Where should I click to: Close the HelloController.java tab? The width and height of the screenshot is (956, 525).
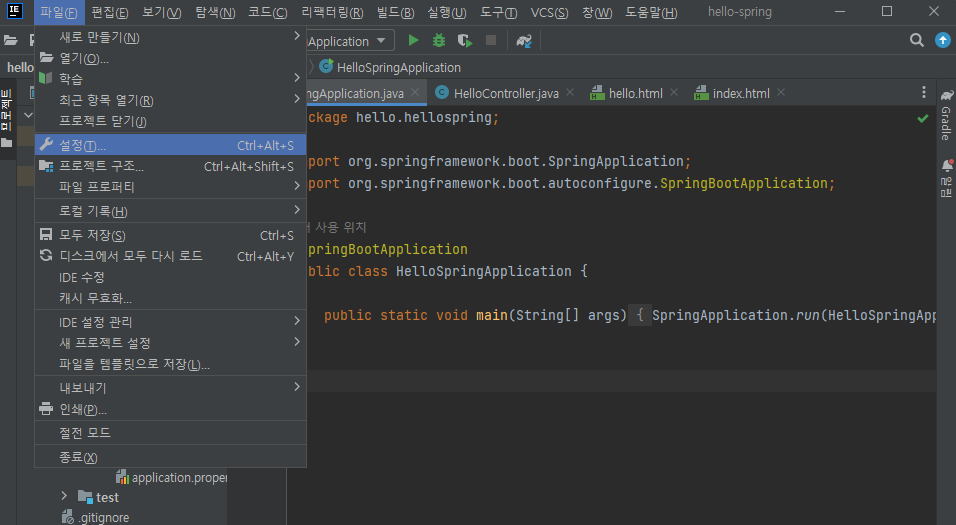[570, 92]
